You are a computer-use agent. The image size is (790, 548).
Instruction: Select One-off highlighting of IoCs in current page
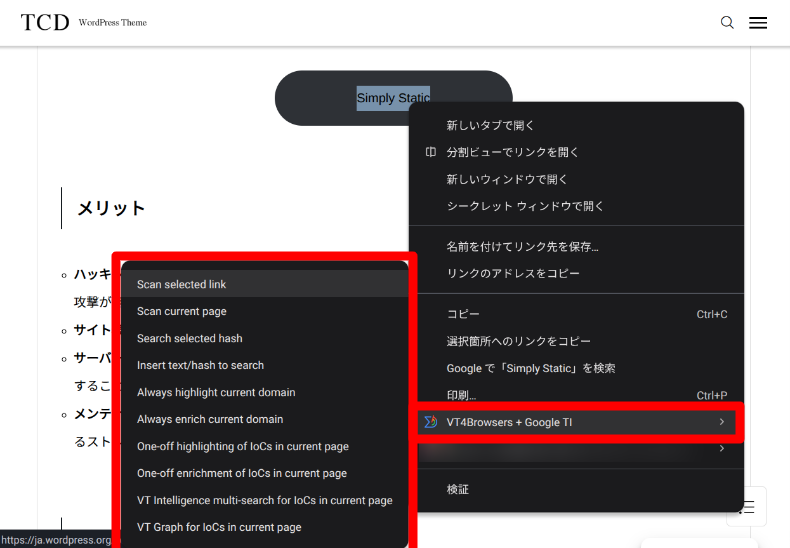pyautogui.click(x=265, y=446)
